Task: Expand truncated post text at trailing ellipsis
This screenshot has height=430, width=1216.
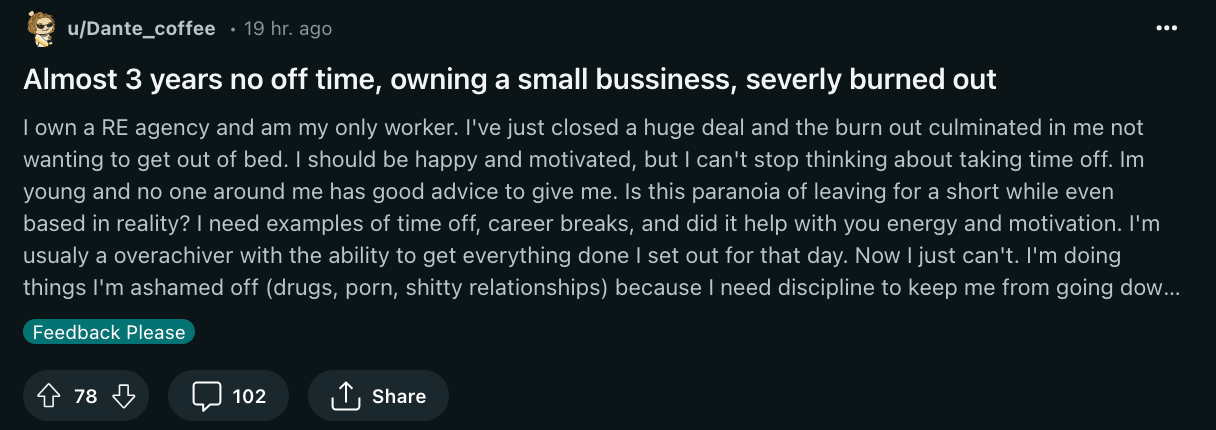Action: (x=1170, y=288)
